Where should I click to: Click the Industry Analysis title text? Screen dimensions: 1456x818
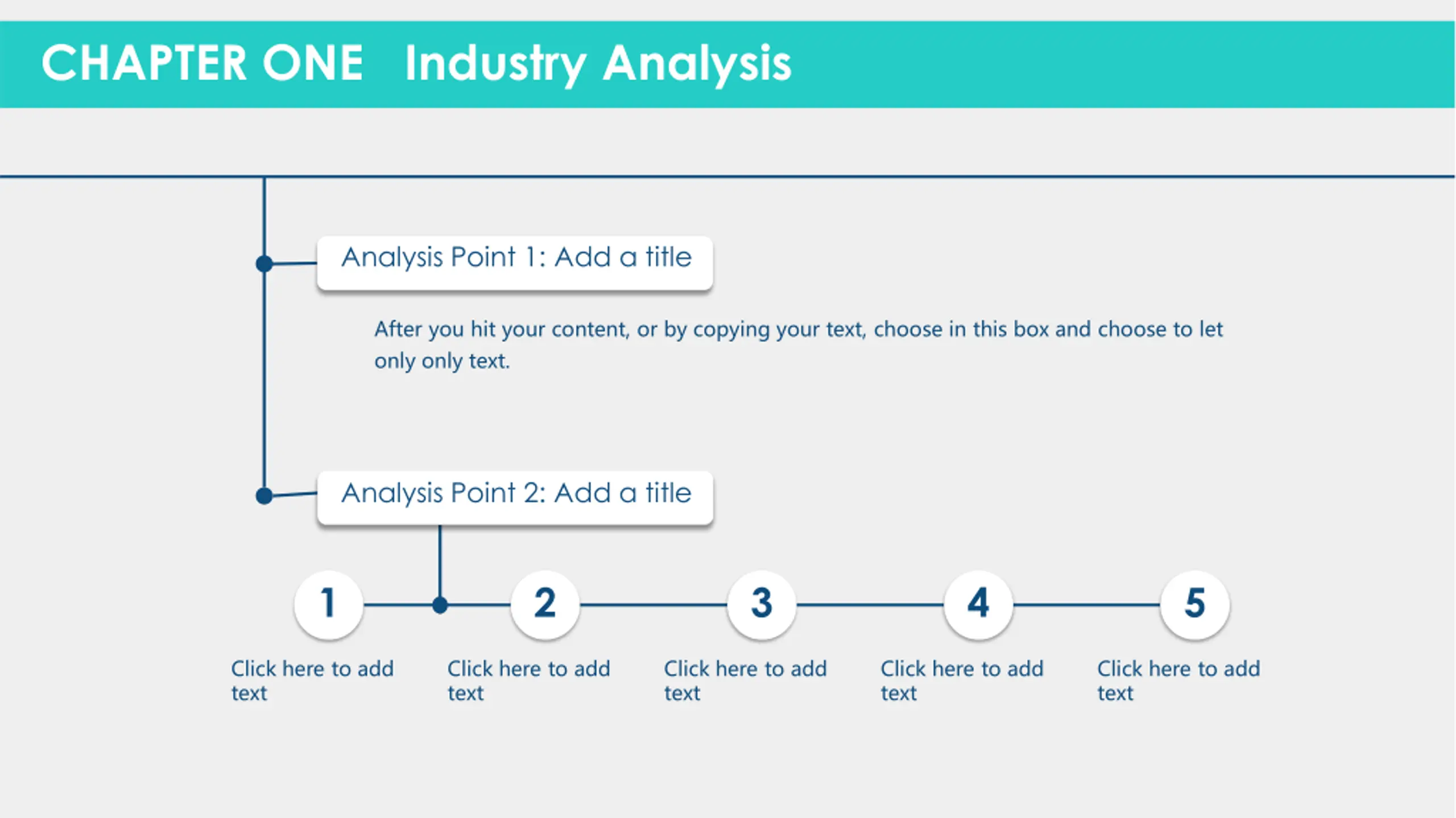pos(598,65)
